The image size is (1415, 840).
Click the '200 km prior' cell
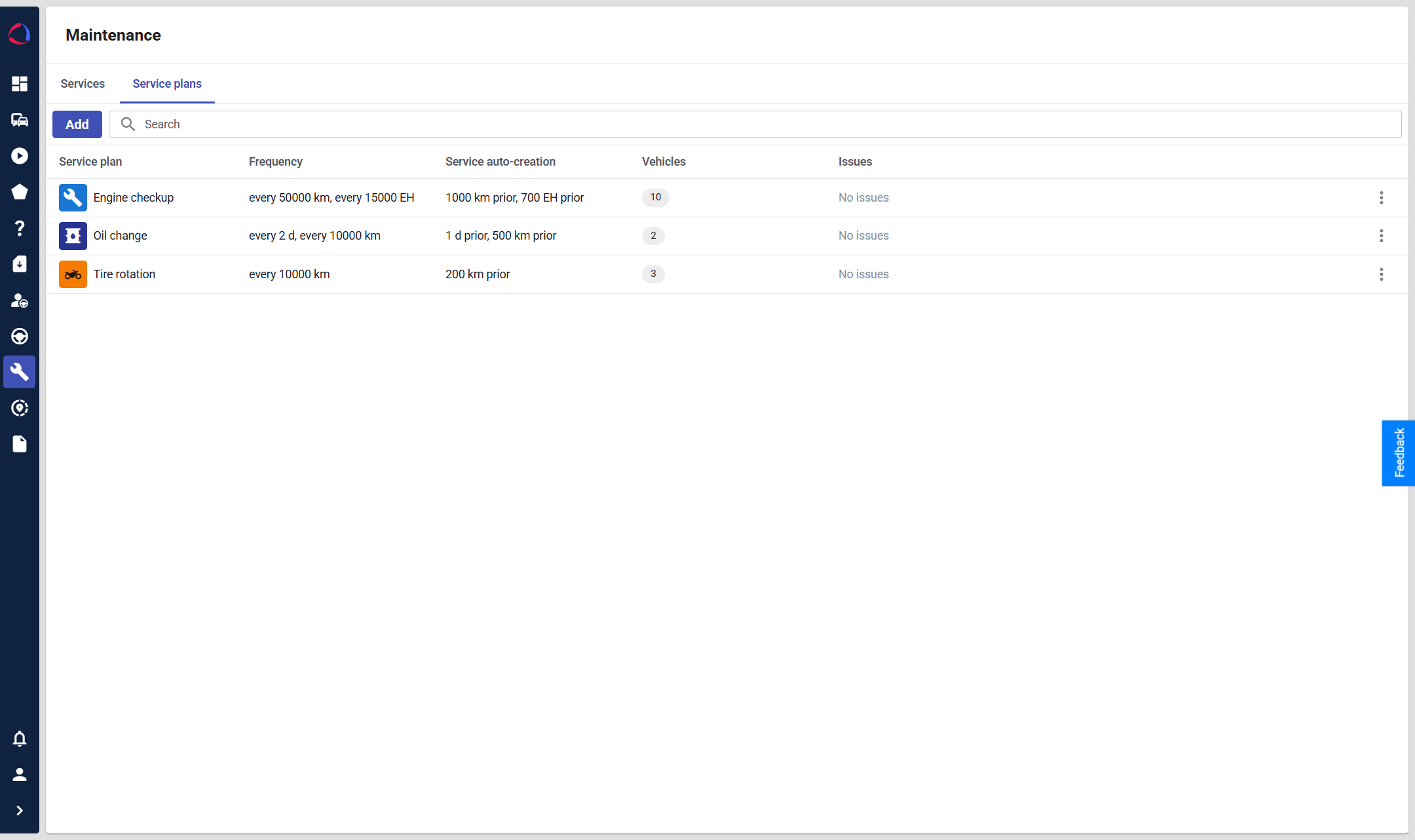tap(478, 274)
